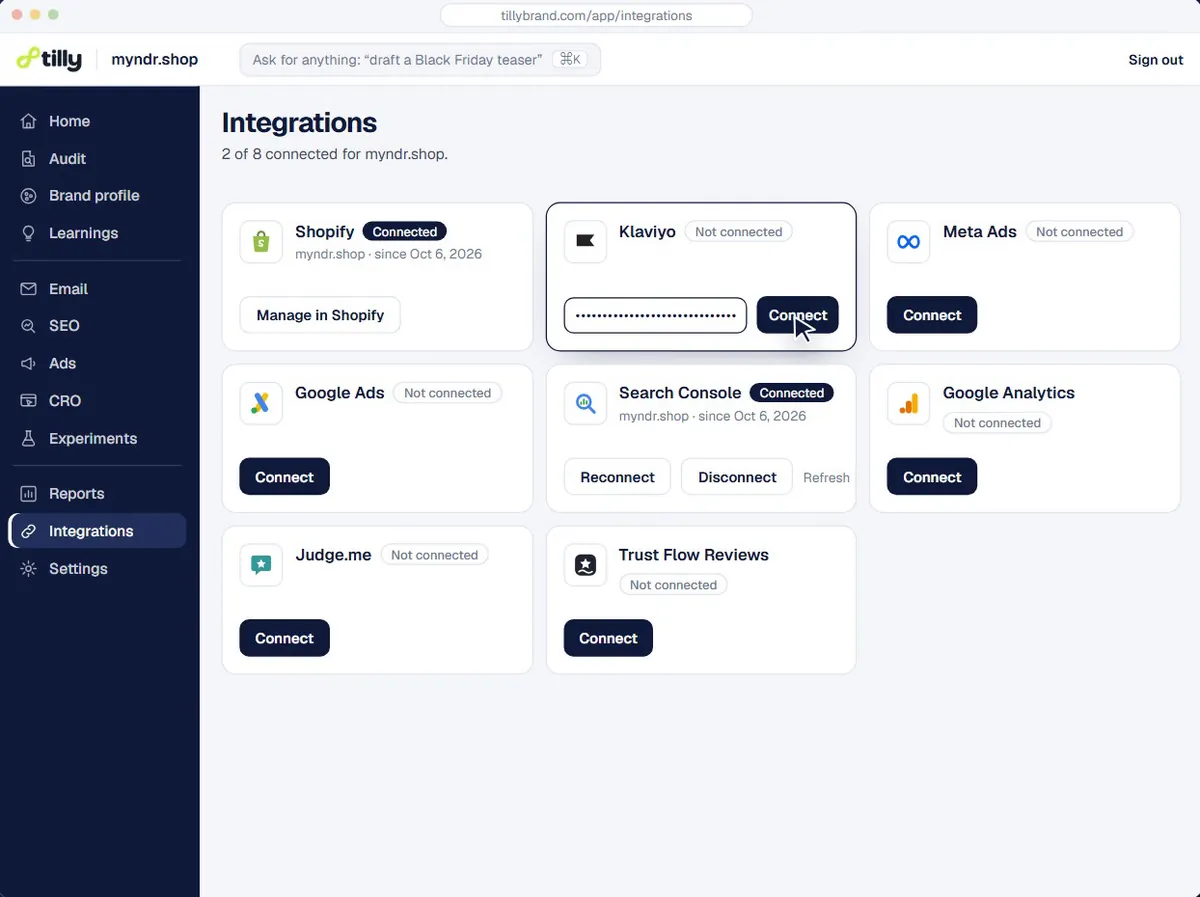Open Experiments from the sidebar
The image size is (1200, 897).
(97, 439)
